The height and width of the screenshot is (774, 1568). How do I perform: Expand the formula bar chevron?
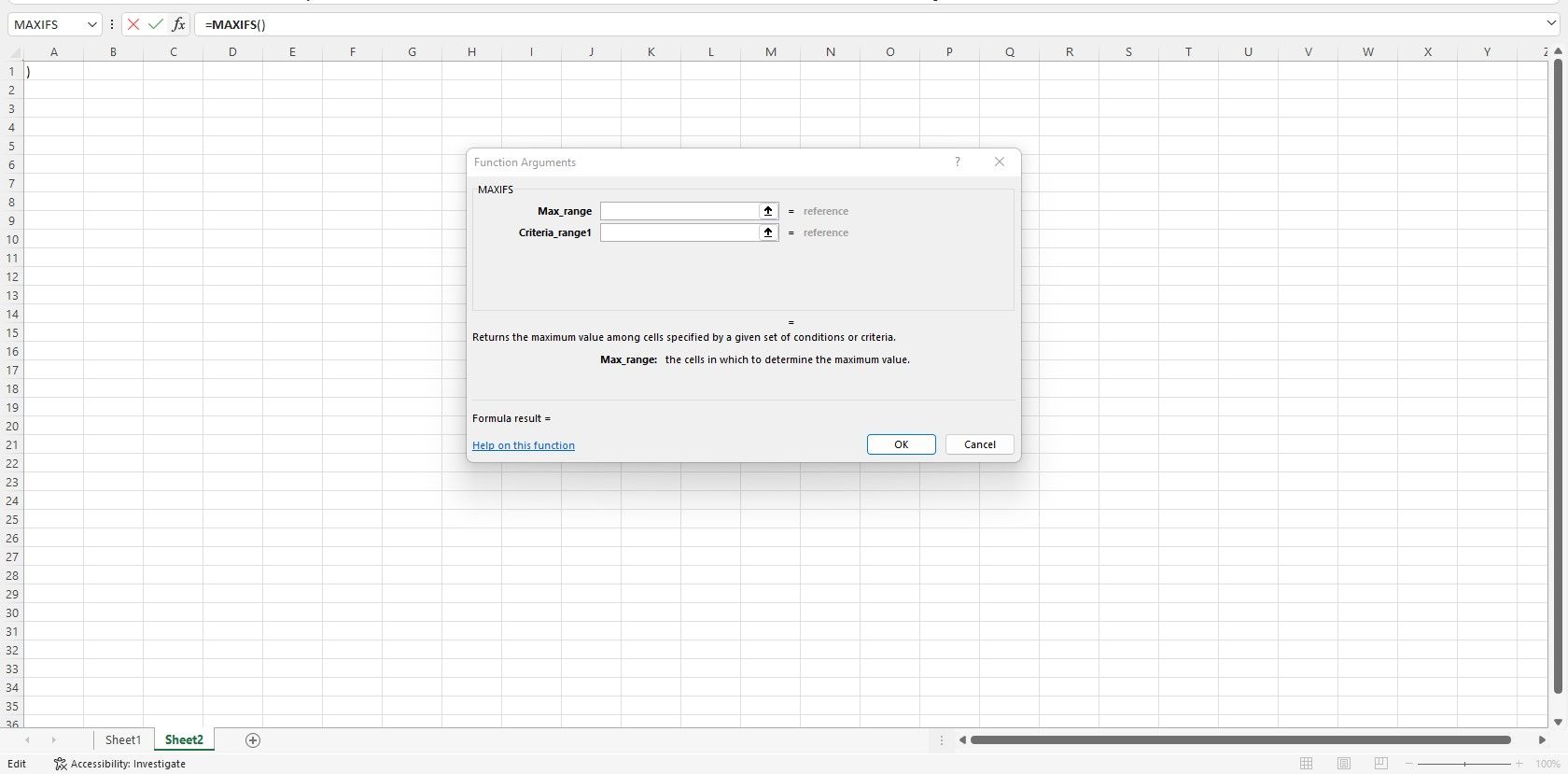1551,23
